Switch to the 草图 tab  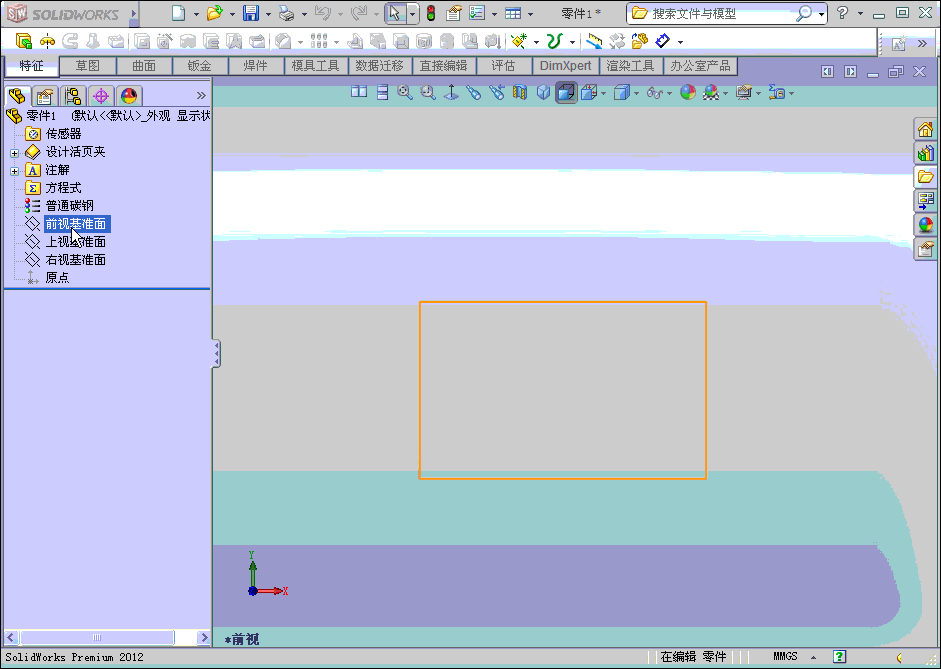coord(88,66)
